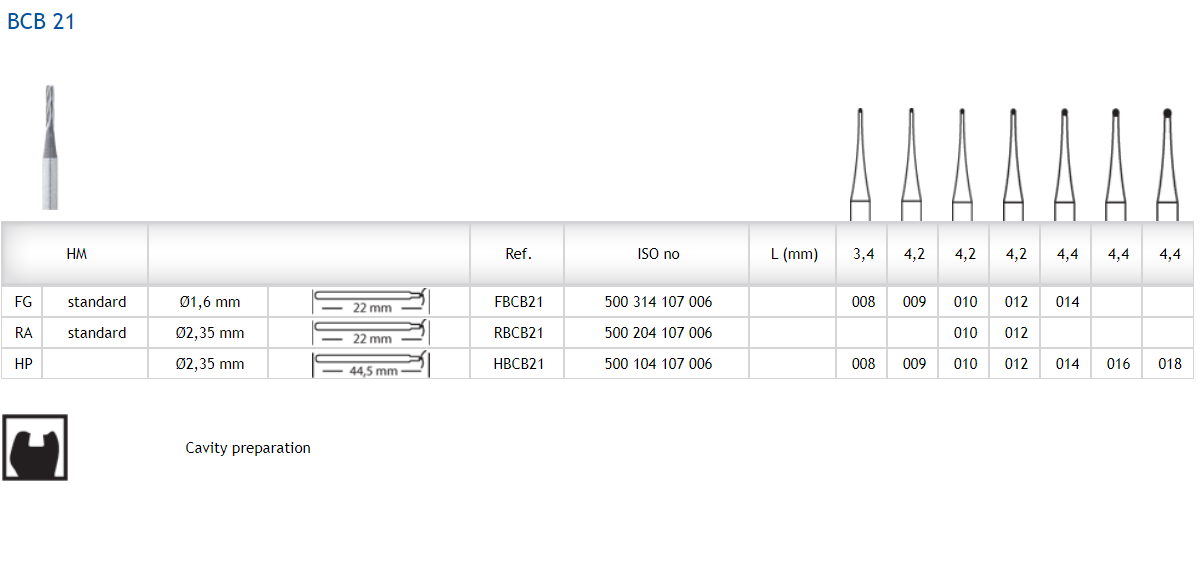Click ISO number 500 314 107 006

(x=658, y=301)
